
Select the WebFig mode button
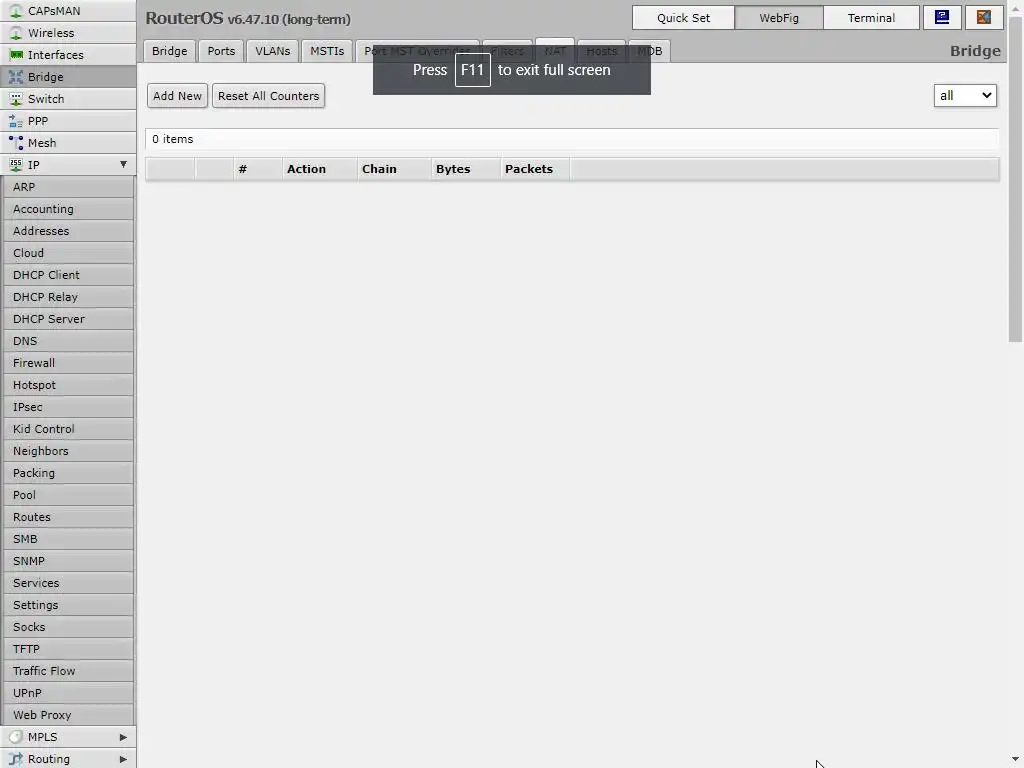pos(778,18)
